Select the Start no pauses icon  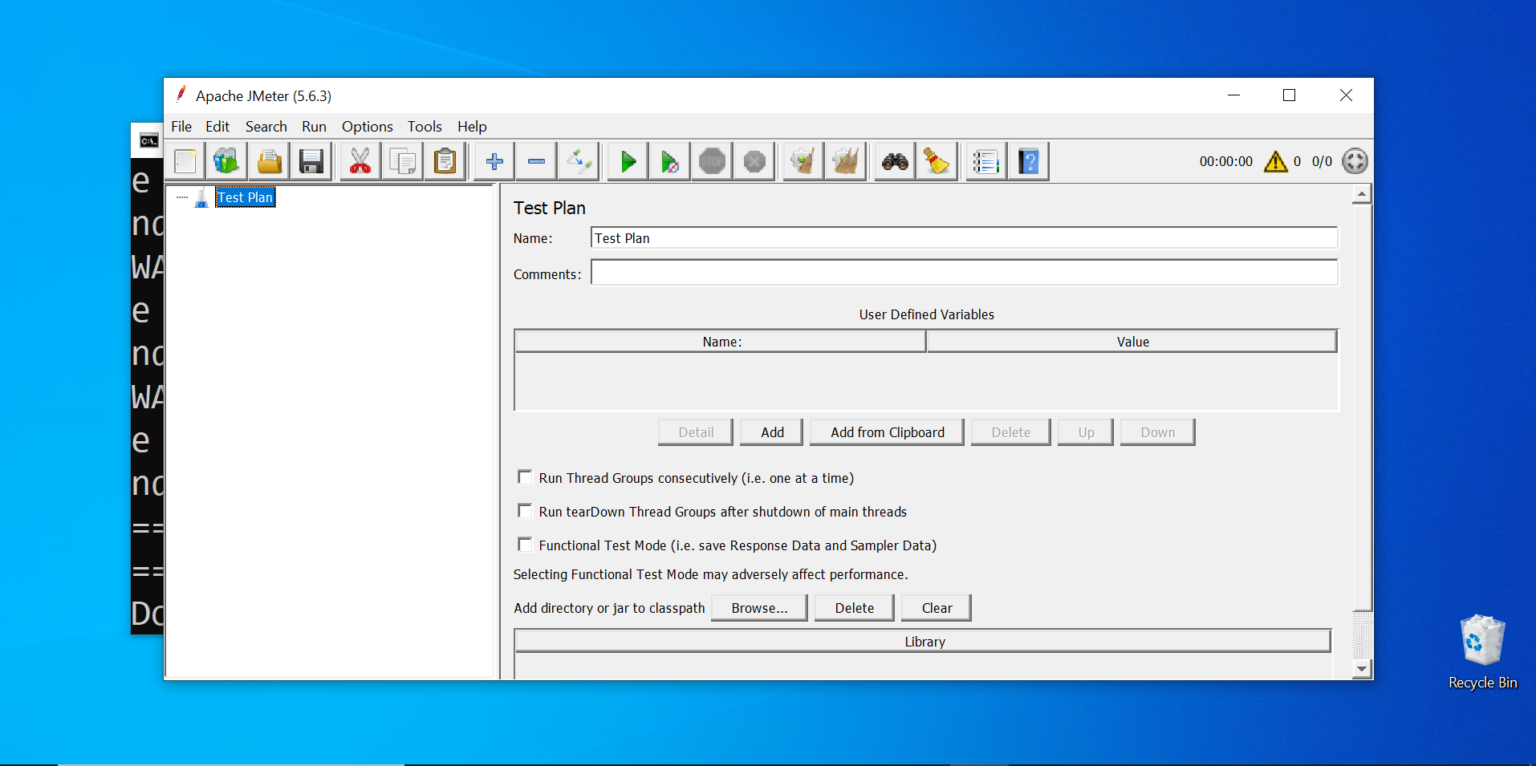(x=669, y=160)
